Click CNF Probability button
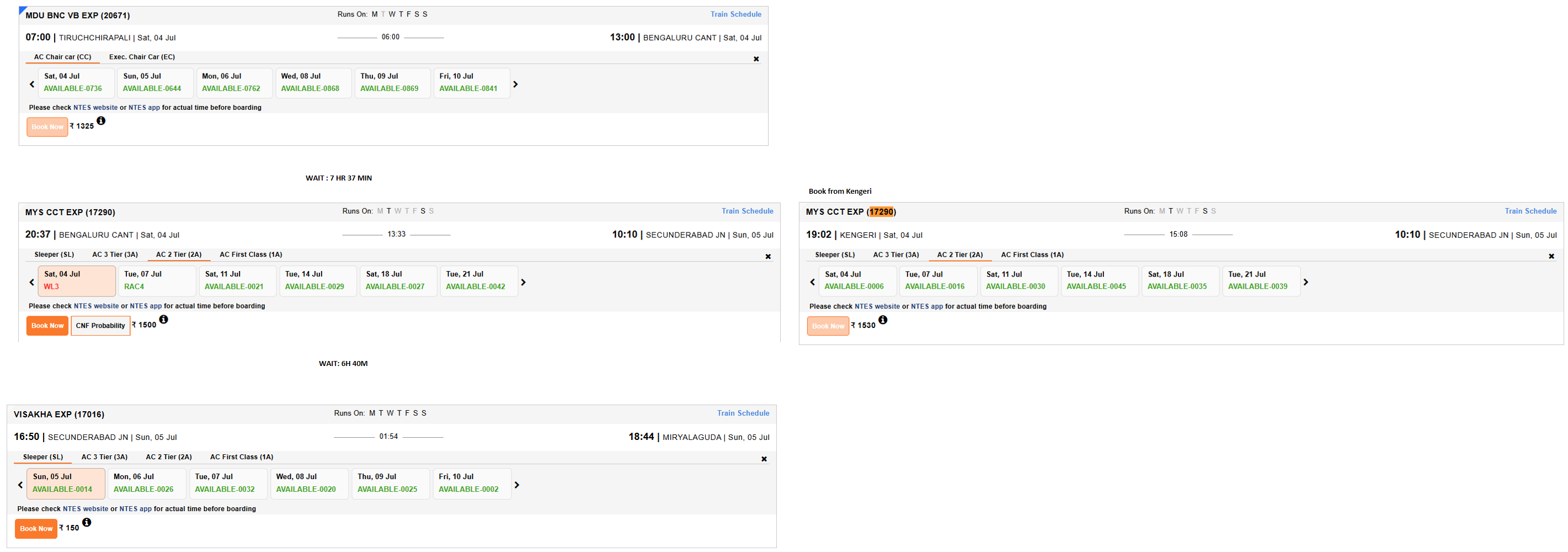This screenshot has width=1568, height=552. (x=100, y=326)
